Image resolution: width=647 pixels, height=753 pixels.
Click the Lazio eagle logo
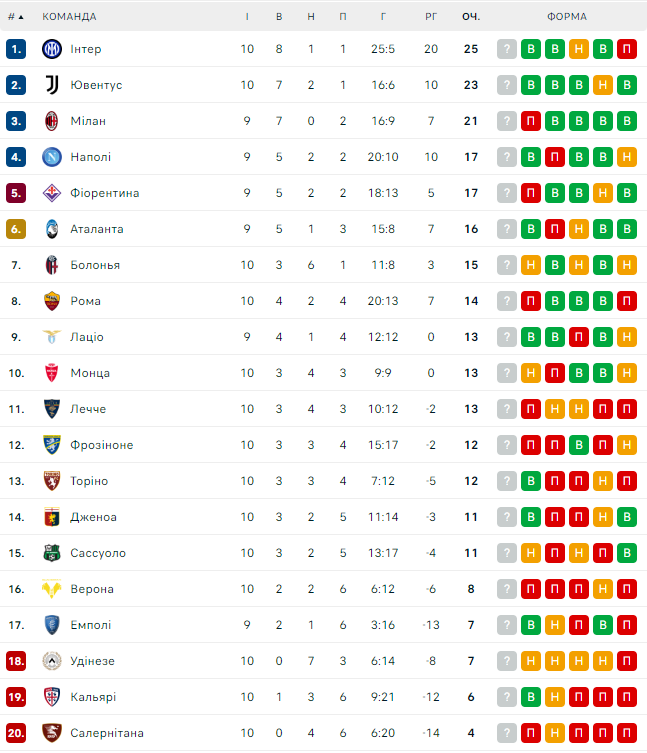pos(52,337)
